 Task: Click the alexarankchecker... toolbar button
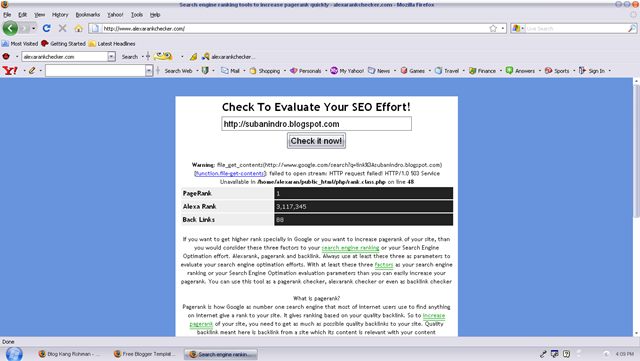(229, 56)
